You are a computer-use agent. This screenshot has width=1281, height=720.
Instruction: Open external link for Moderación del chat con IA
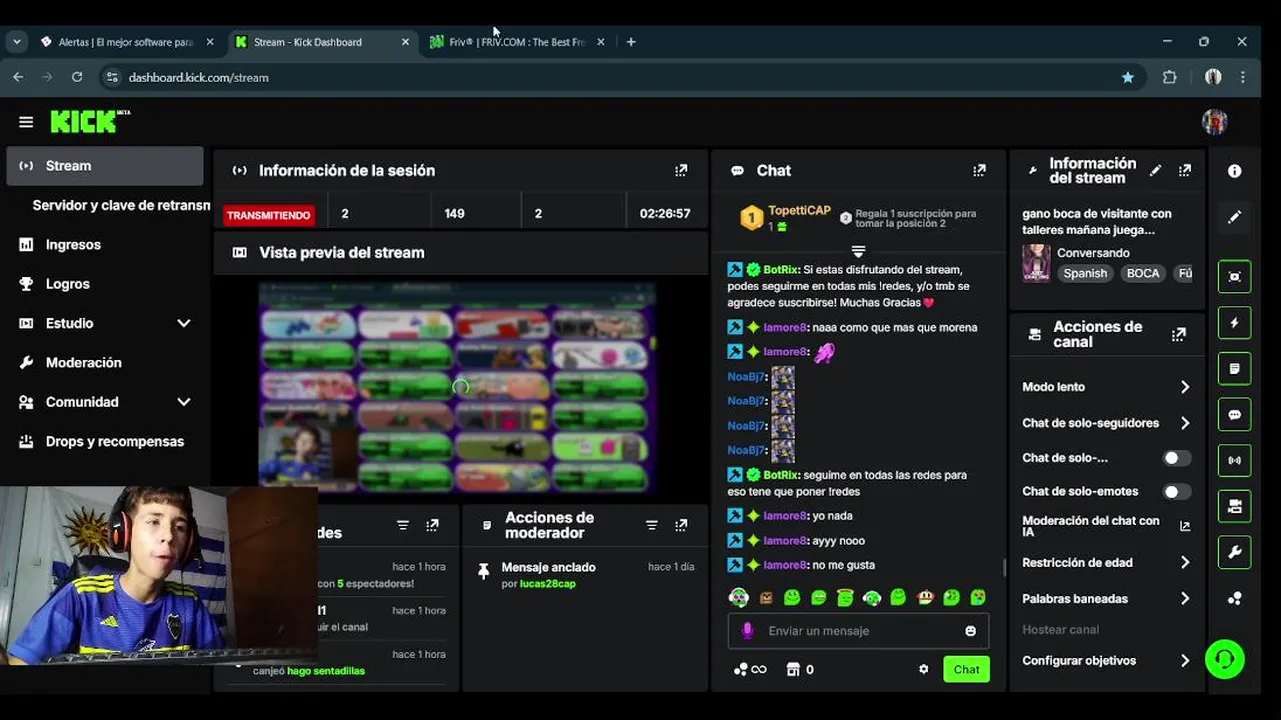coord(1185,526)
